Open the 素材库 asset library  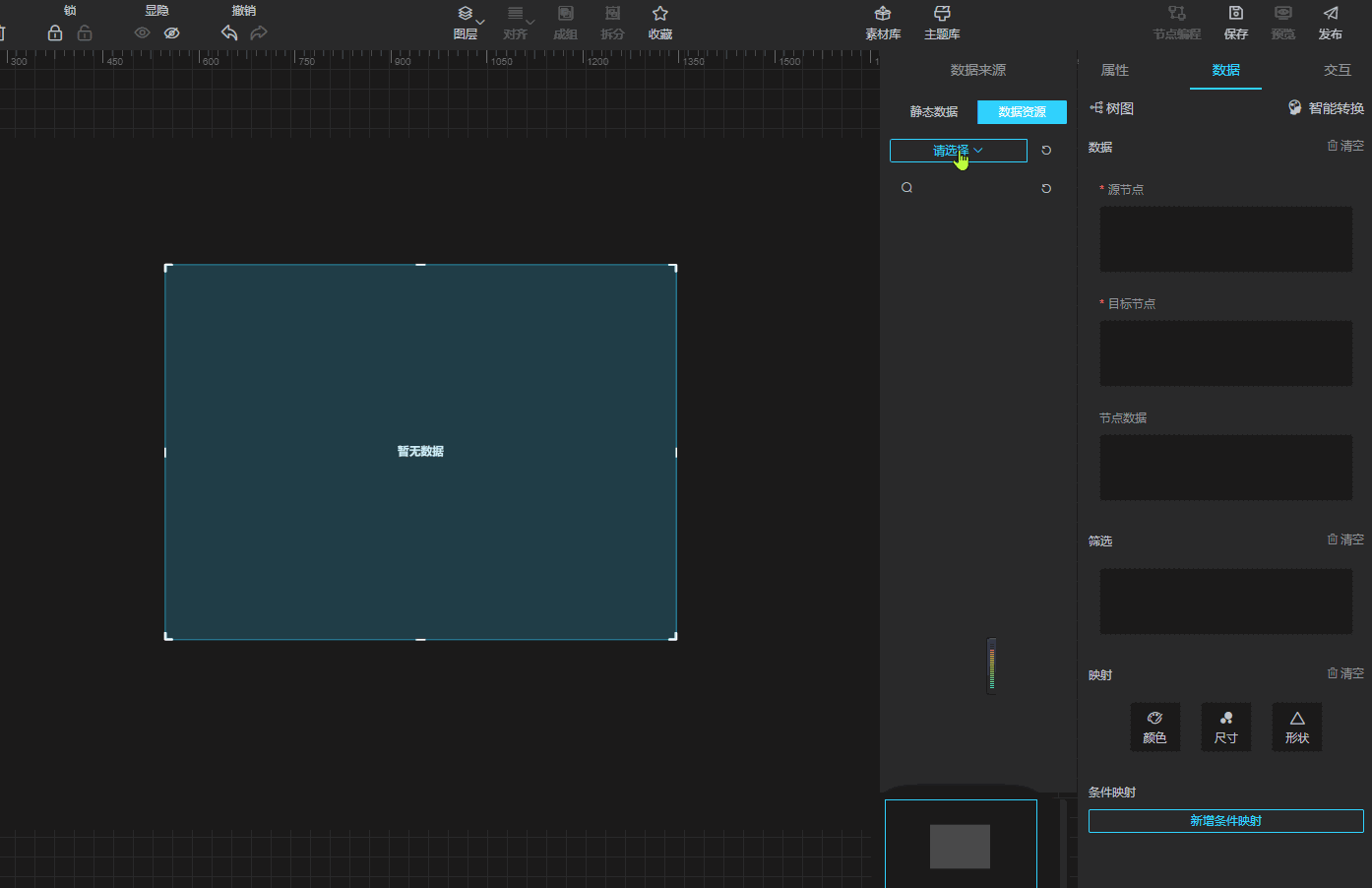coord(883,23)
